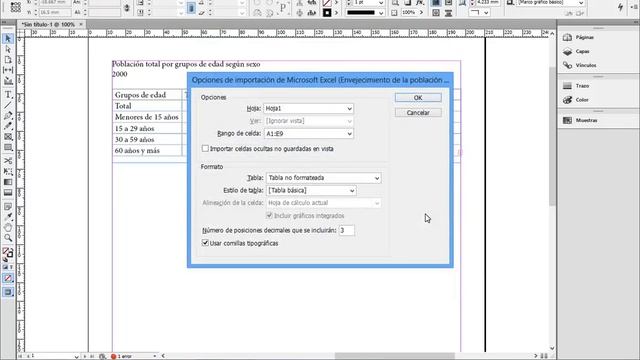Click the fill color swatch in toolbox

pyautogui.click(x=6, y=251)
